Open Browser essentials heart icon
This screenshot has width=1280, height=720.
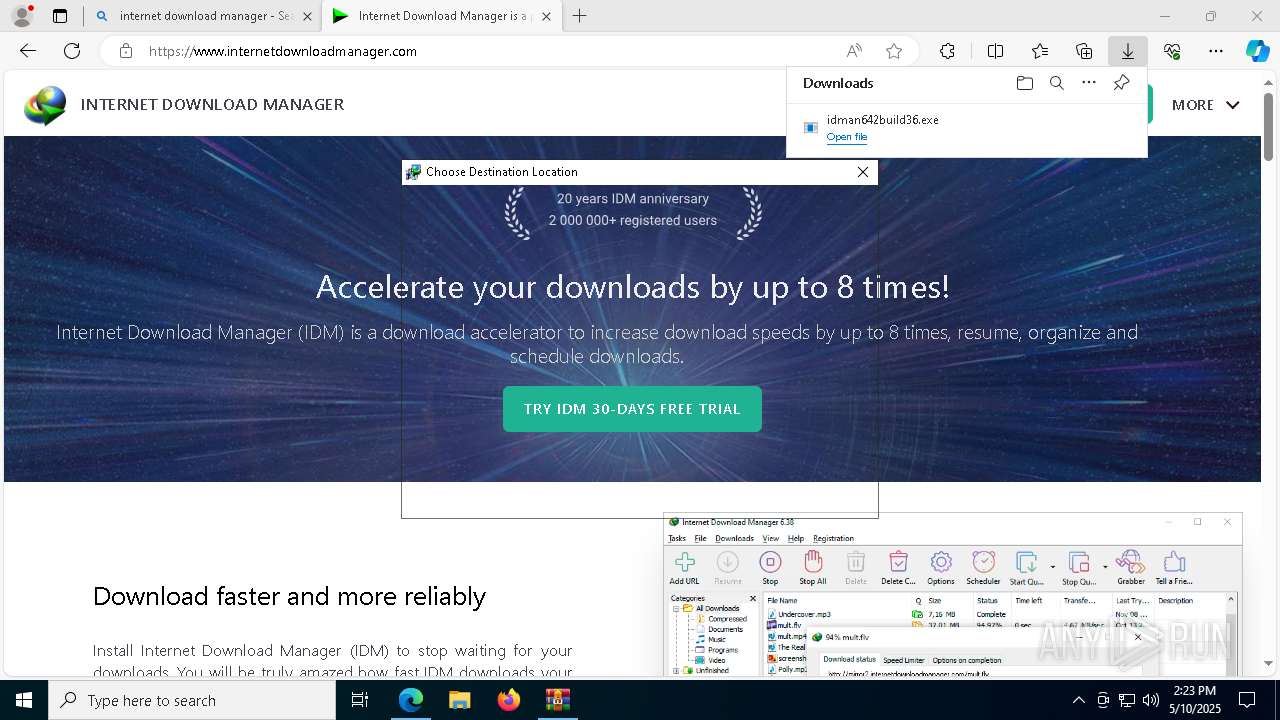(x=1172, y=51)
